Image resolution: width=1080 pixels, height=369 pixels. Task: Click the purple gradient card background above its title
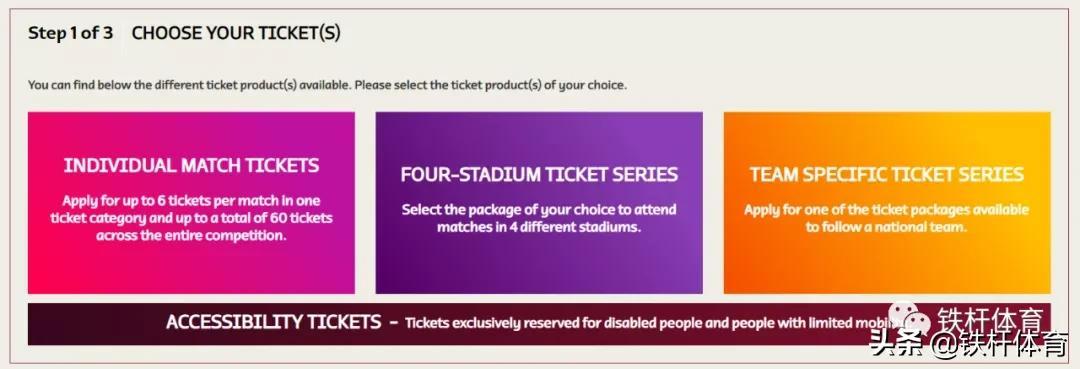coord(539,136)
